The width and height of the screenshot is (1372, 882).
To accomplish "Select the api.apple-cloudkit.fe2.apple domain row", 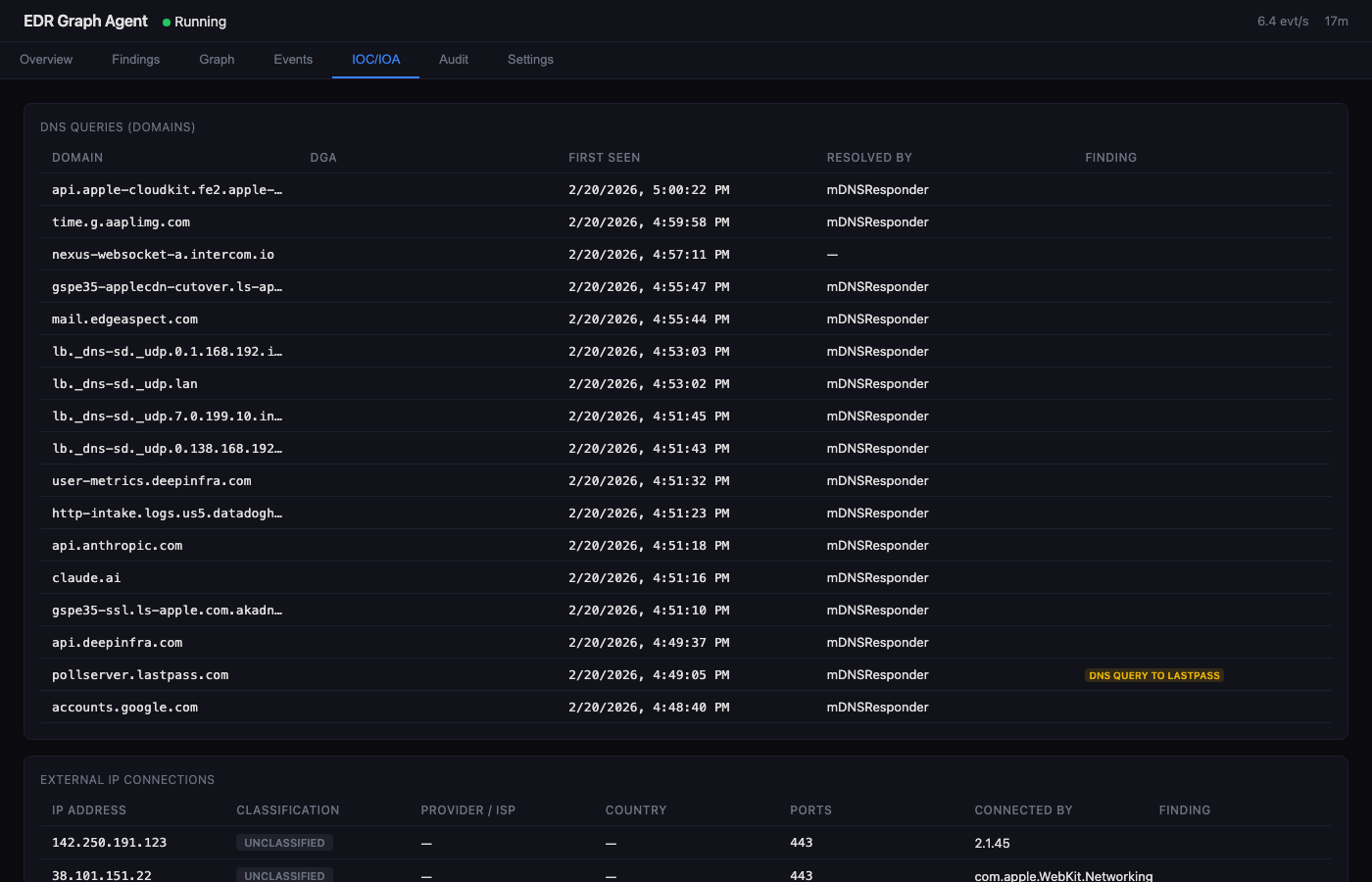I will [686, 190].
